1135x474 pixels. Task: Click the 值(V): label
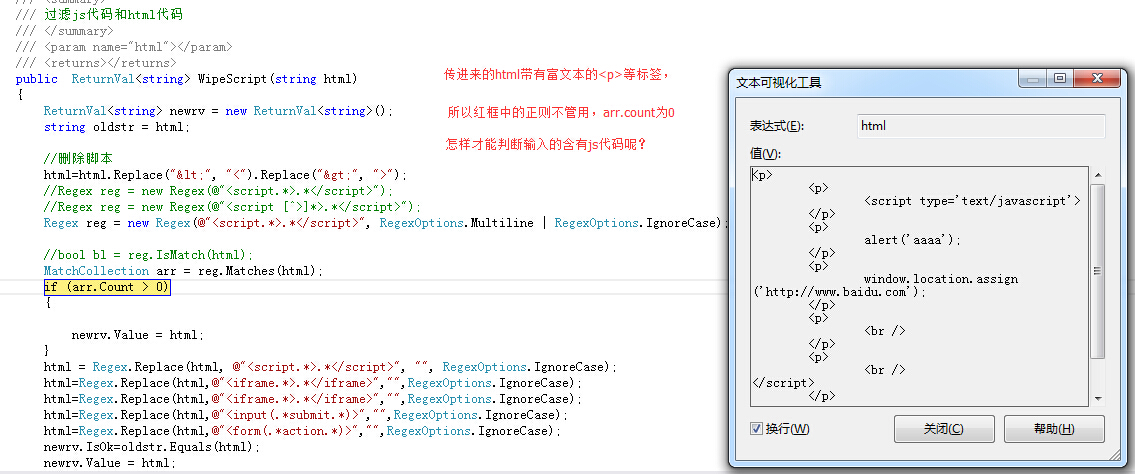766,153
